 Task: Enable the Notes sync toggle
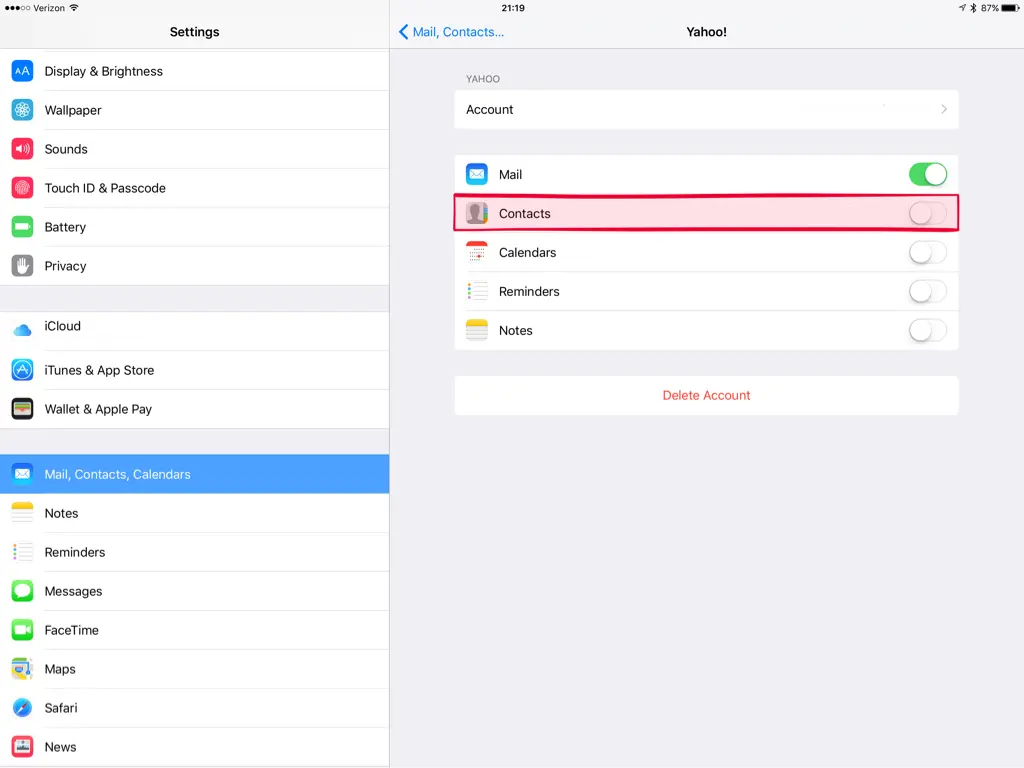click(927, 330)
